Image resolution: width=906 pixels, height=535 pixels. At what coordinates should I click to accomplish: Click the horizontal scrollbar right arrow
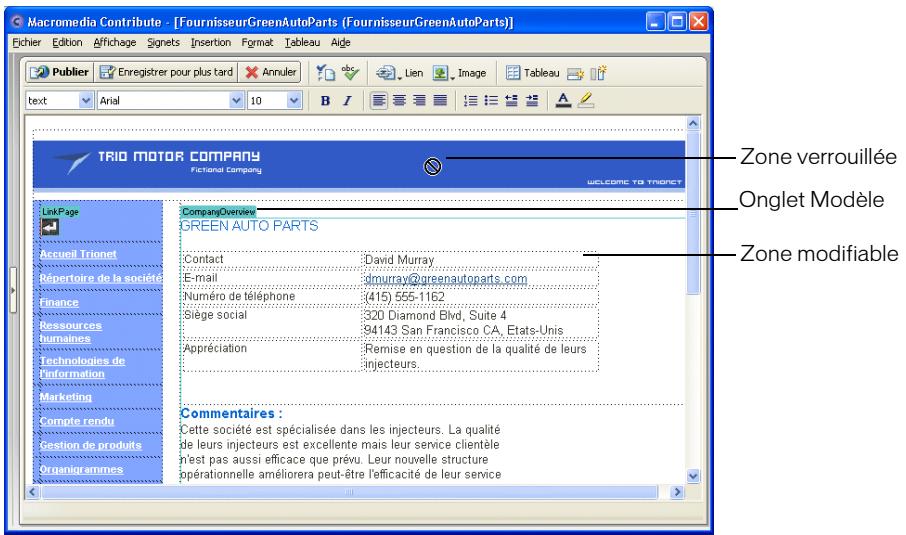pyautogui.click(x=677, y=492)
